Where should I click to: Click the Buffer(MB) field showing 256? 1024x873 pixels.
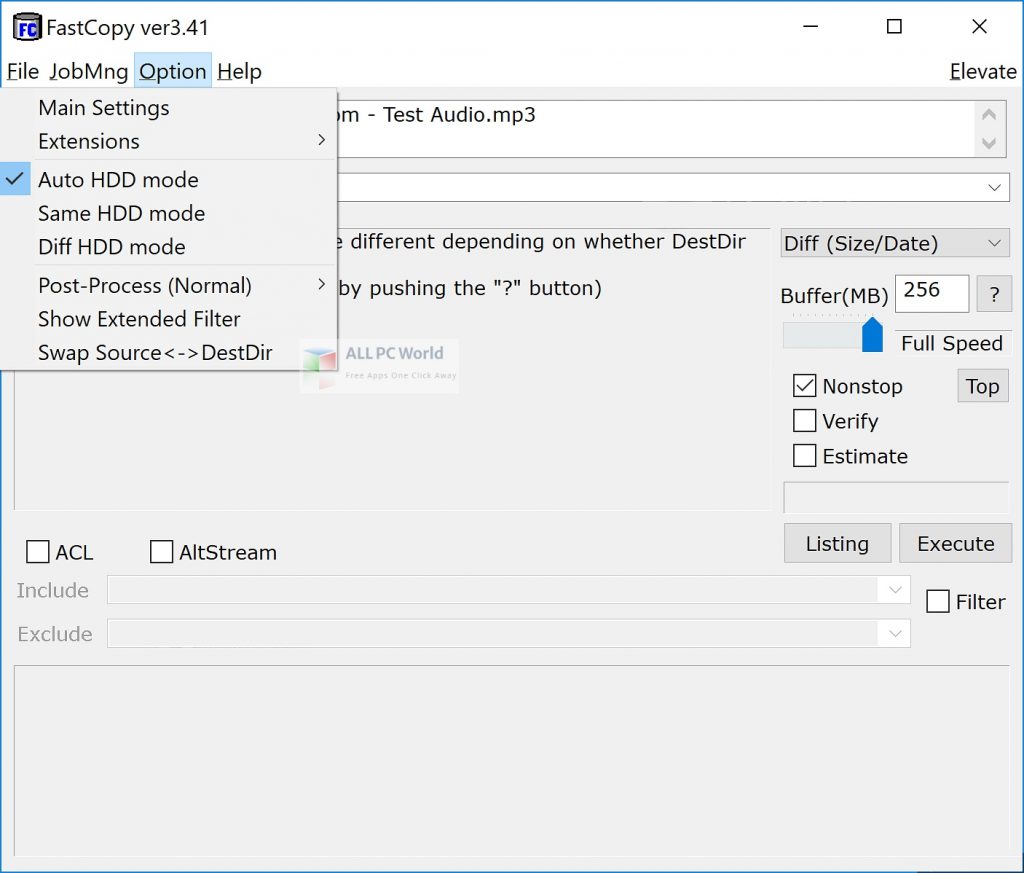click(931, 293)
